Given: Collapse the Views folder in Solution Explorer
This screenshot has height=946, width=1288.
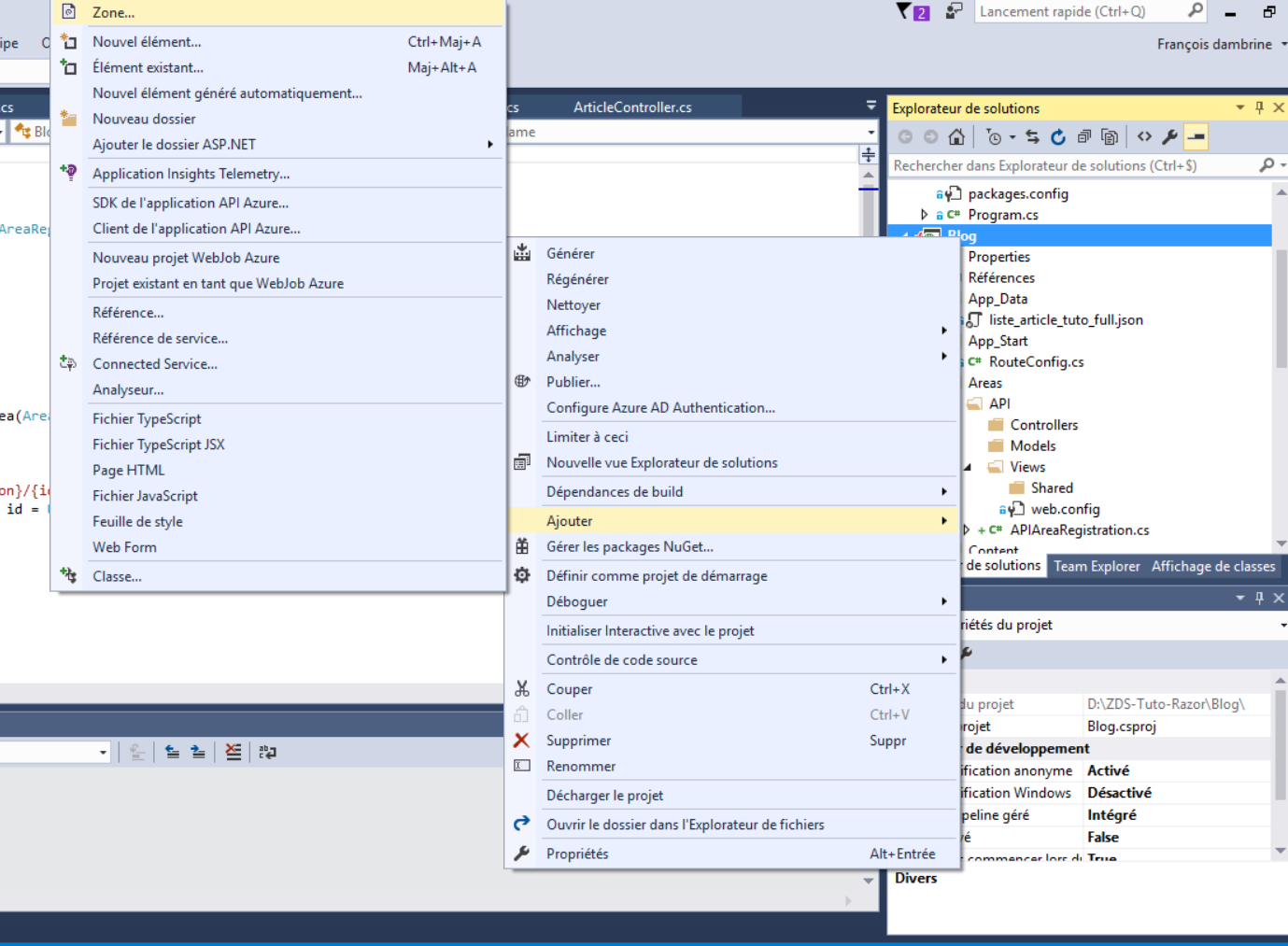Looking at the screenshot, I should tap(968, 467).
